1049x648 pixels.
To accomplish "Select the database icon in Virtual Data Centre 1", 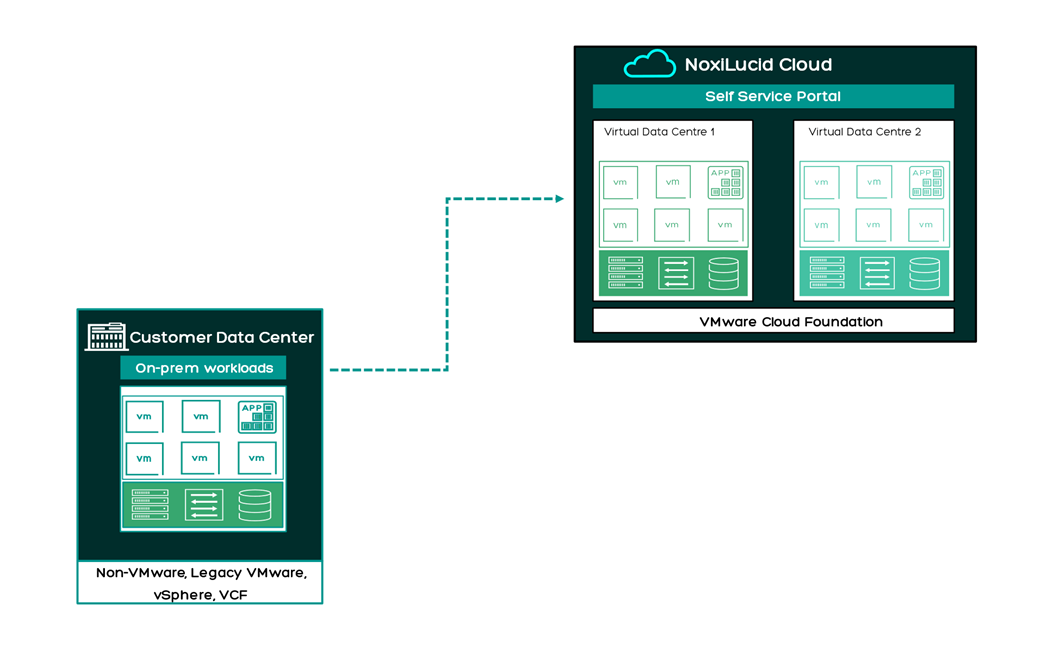I will point(723,273).
